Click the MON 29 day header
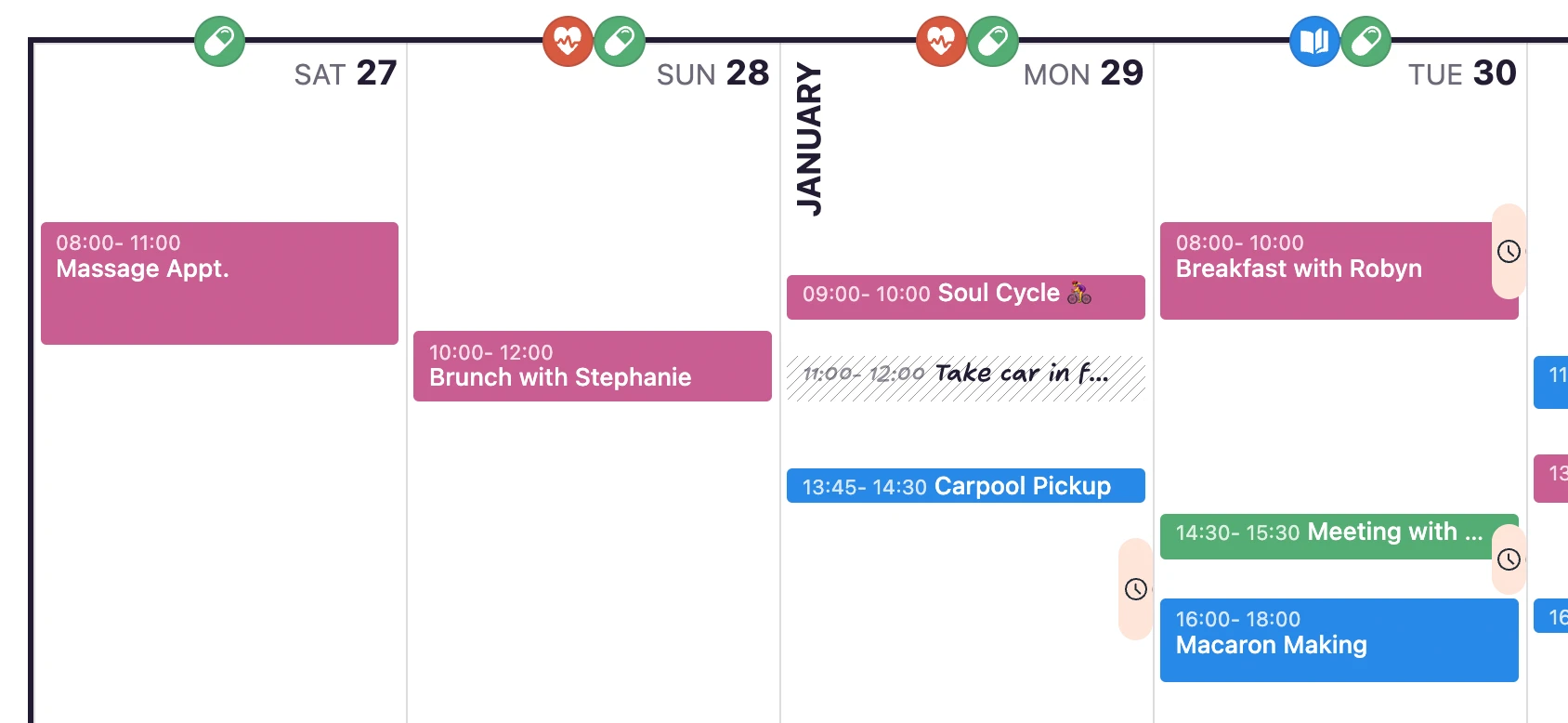 pos(1083,73)
